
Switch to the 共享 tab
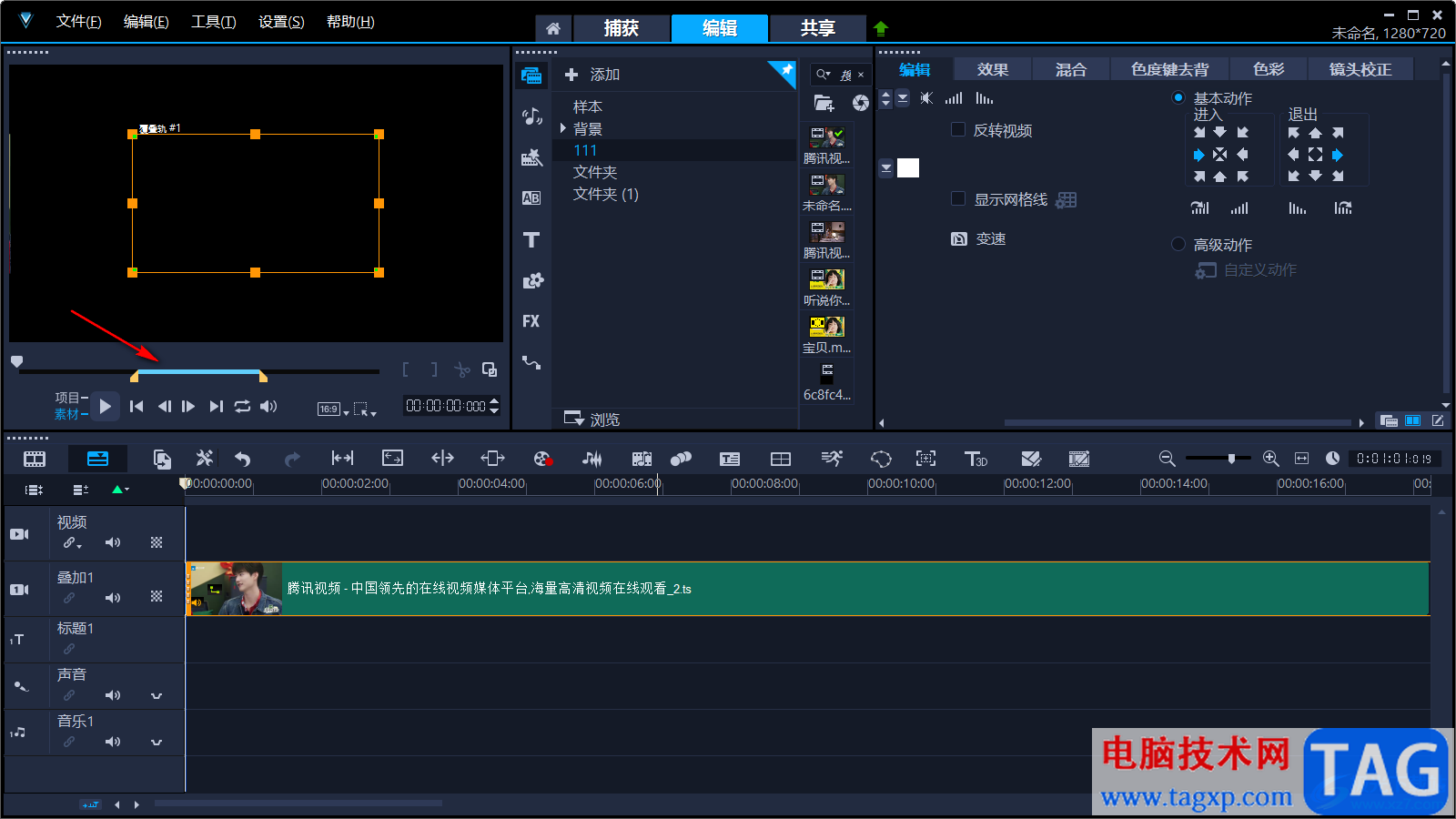pos(817,28)
